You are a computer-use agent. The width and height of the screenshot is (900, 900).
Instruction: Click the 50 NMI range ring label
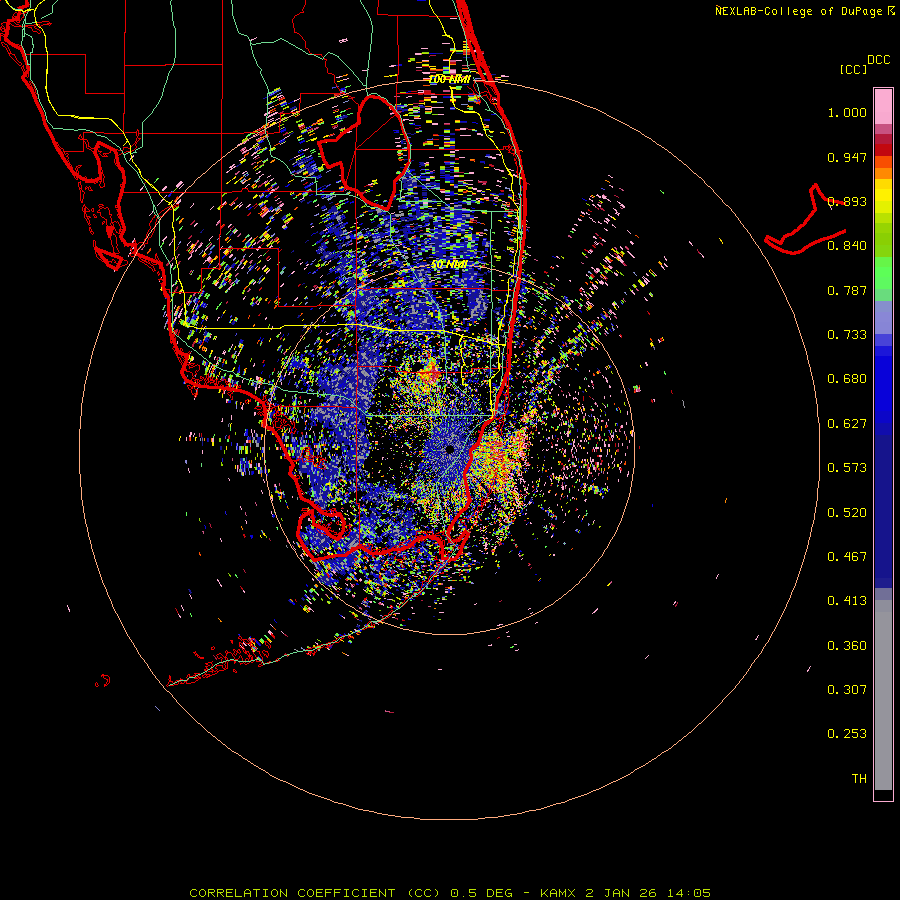[449, 265]
